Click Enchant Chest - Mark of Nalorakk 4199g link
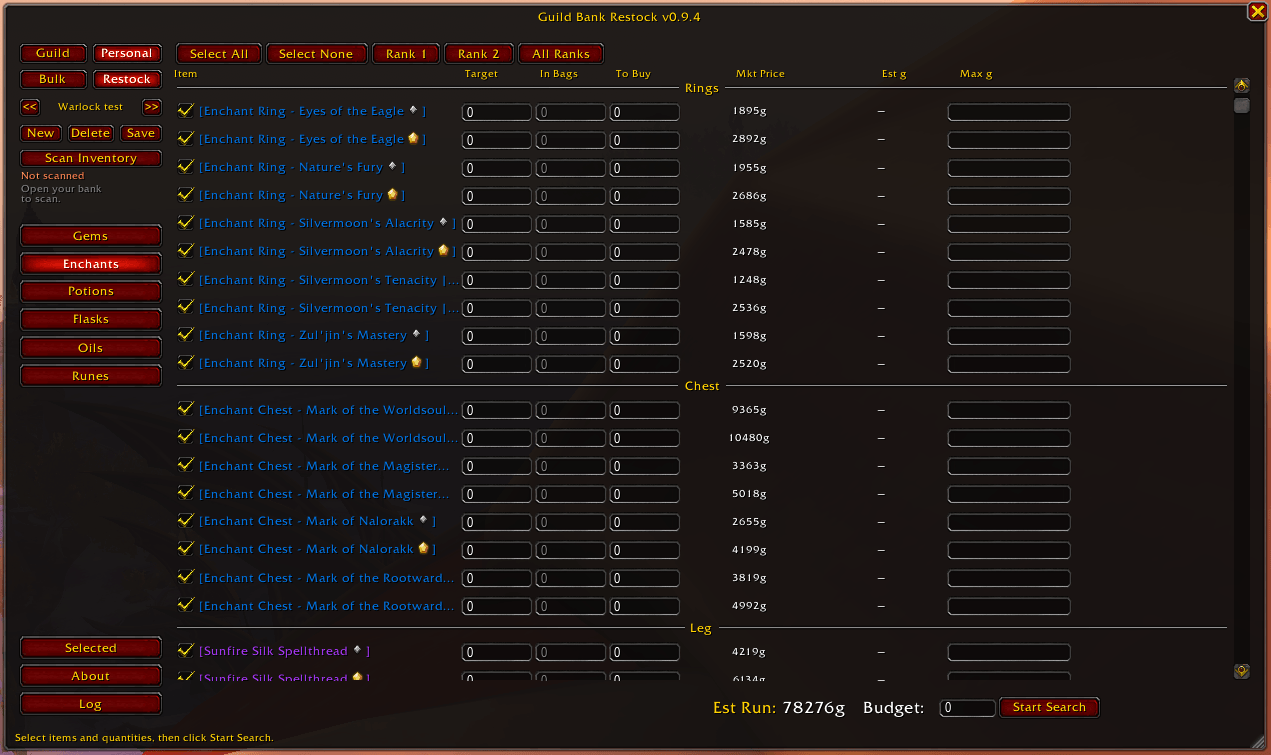Image resolution: width=1271 pixels, height=755 pixels. tap(317, 549)
